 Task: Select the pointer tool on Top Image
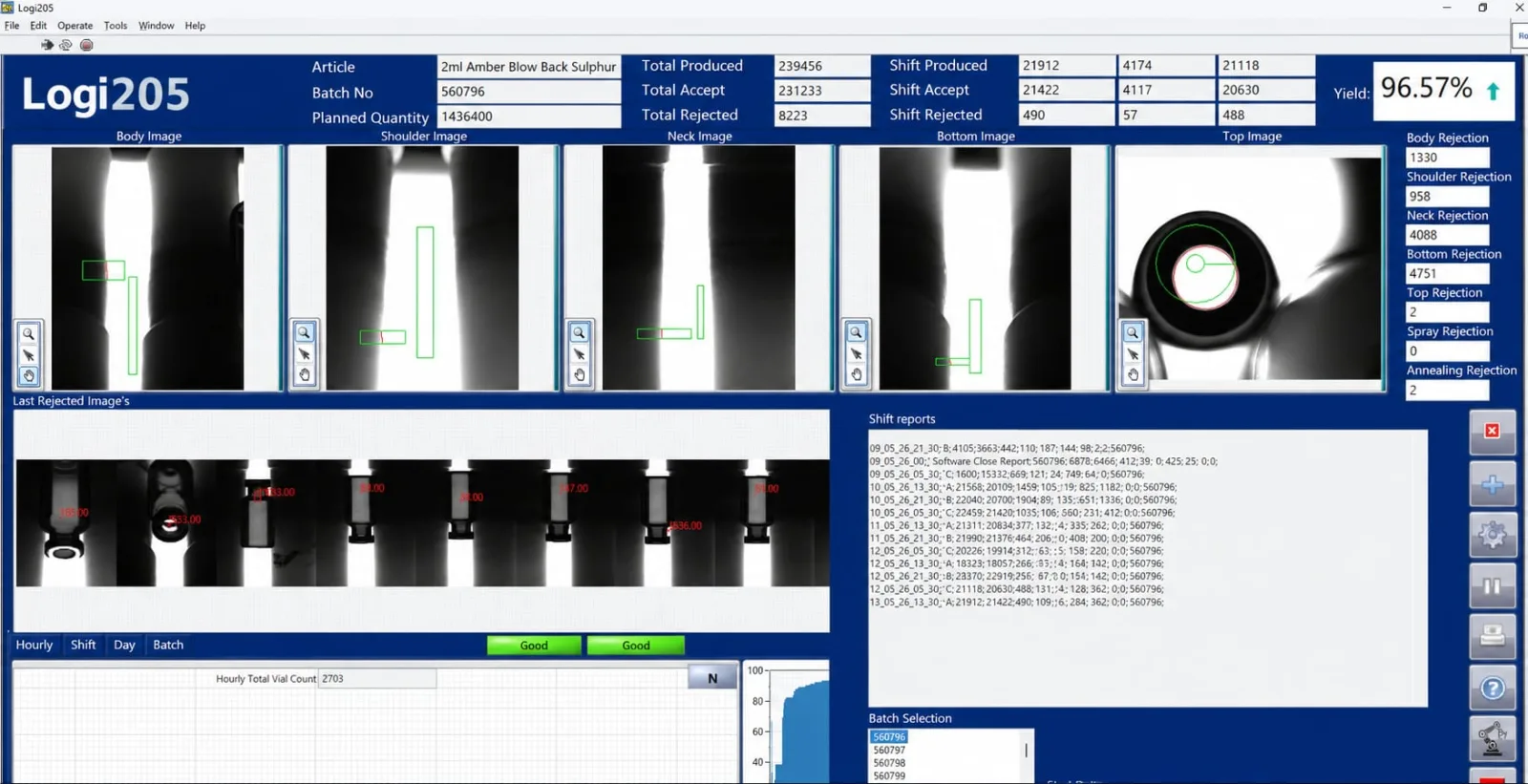pyautogui.click(x=1133, y=354)
